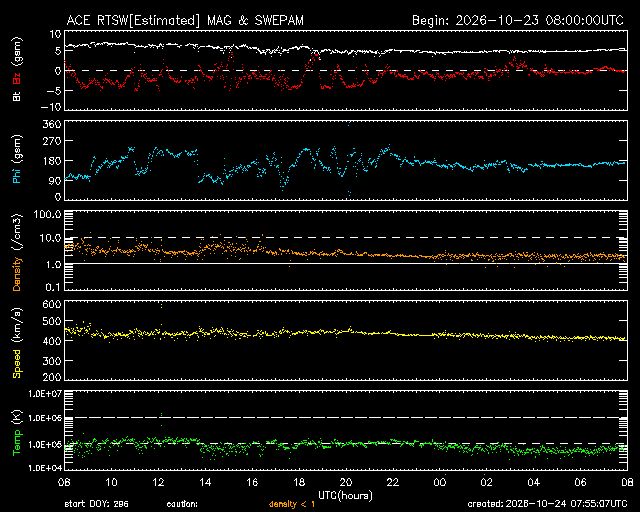This screenshot has height=512, width=640.
Task: Click the '18' hour label on time axis
Action: coord(299,483)
